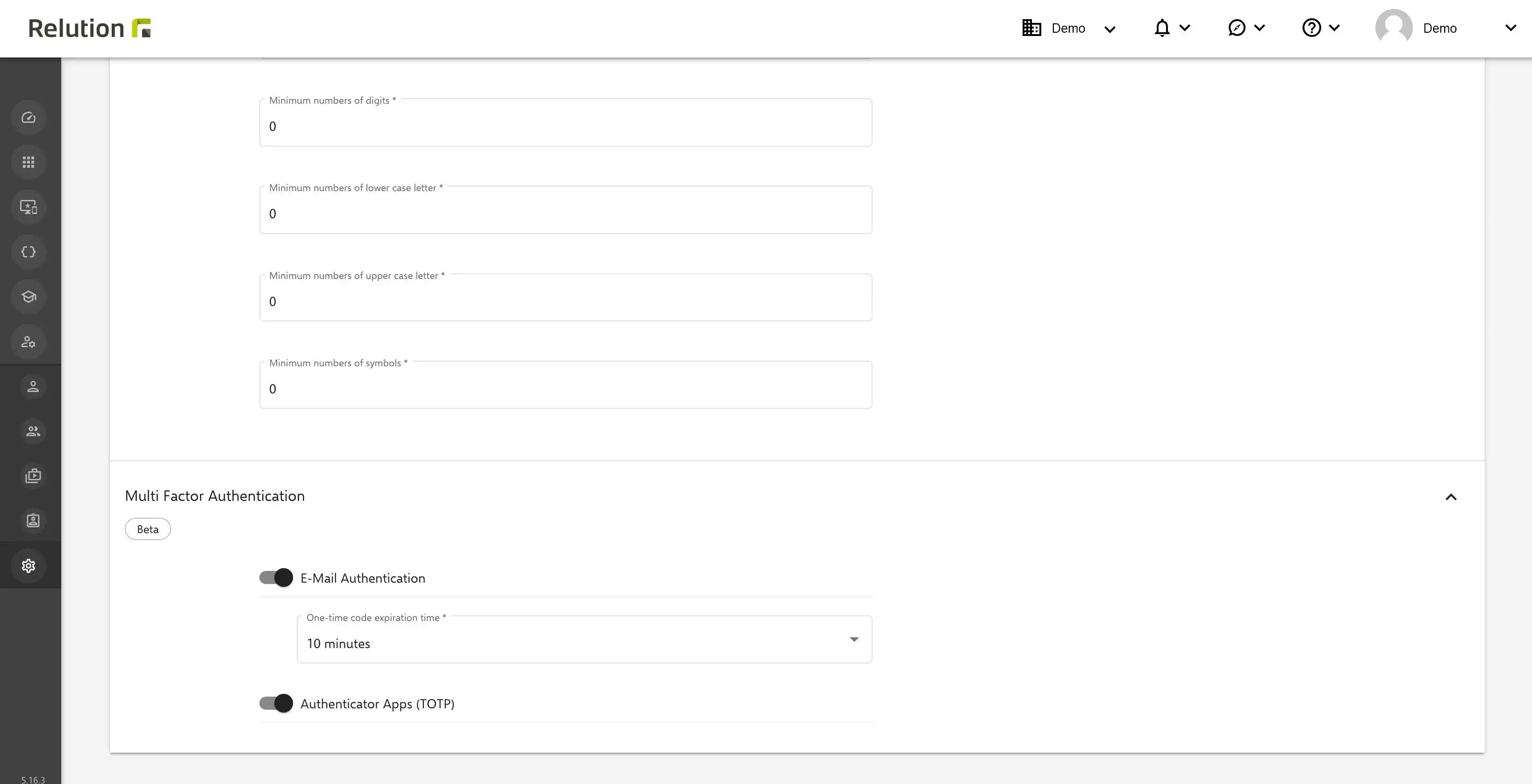Click the 10 minutes value

click(338, 644)
